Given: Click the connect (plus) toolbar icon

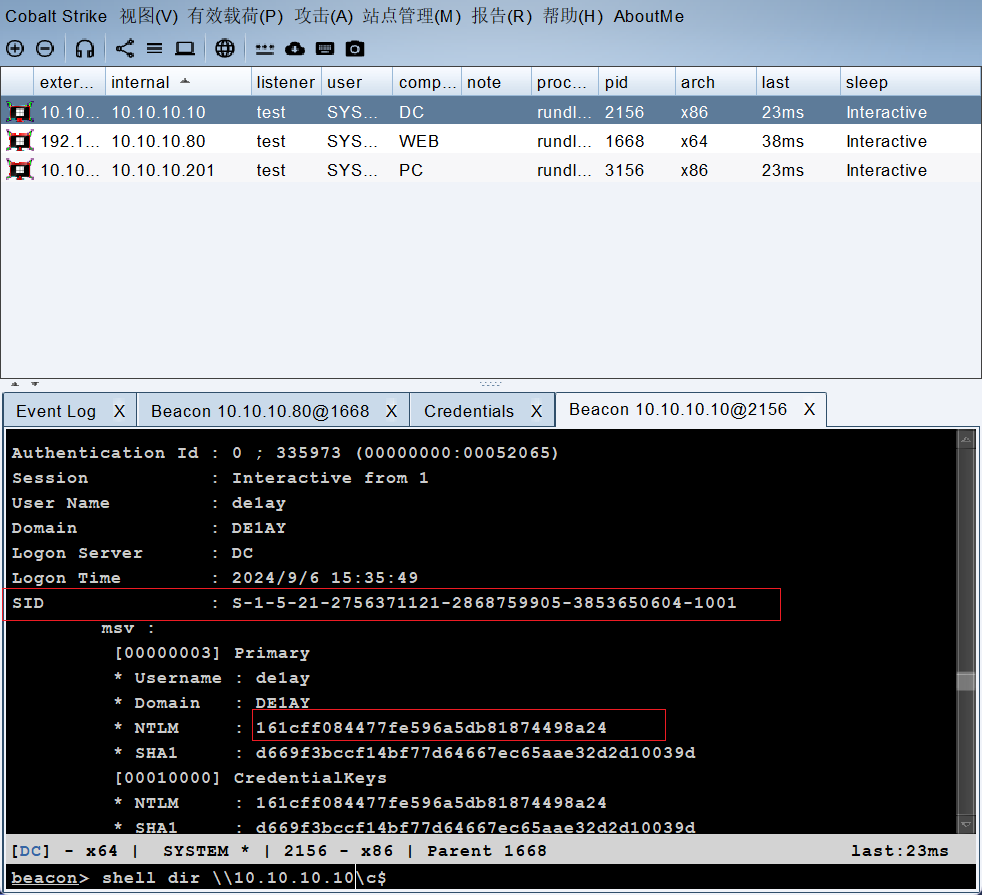Looking at the screenshot, I should (15, 48).
